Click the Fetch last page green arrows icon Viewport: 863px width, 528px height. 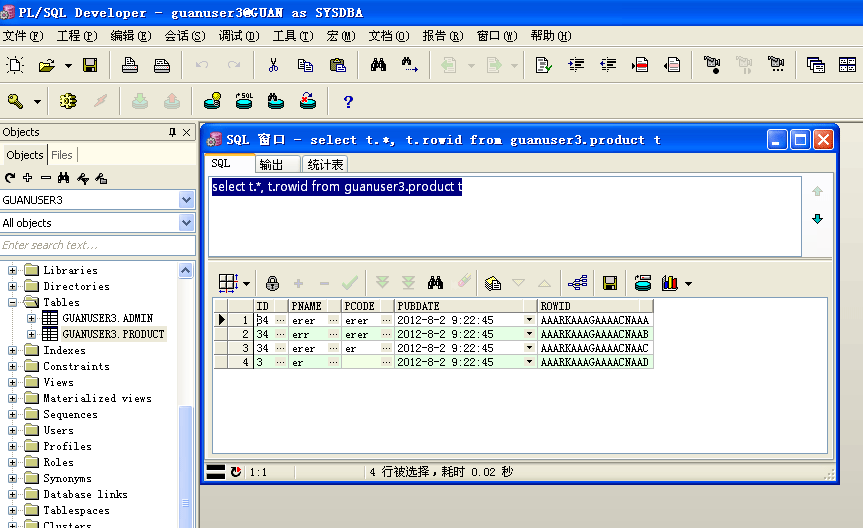(408, 283)
